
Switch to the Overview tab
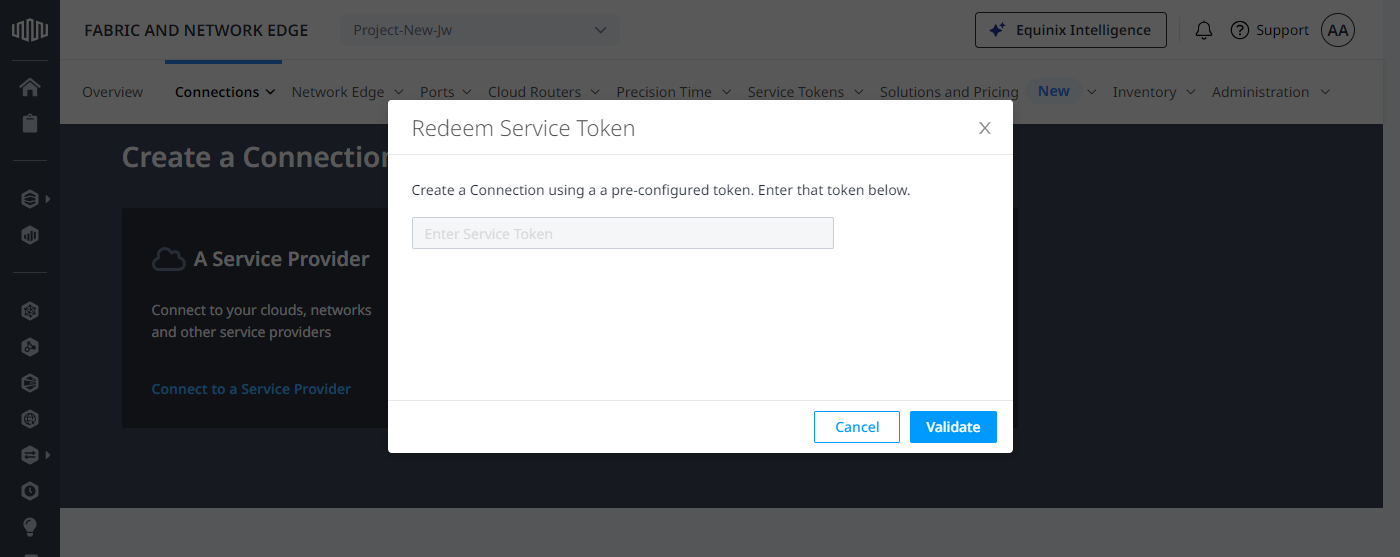(x=112, y=92)
